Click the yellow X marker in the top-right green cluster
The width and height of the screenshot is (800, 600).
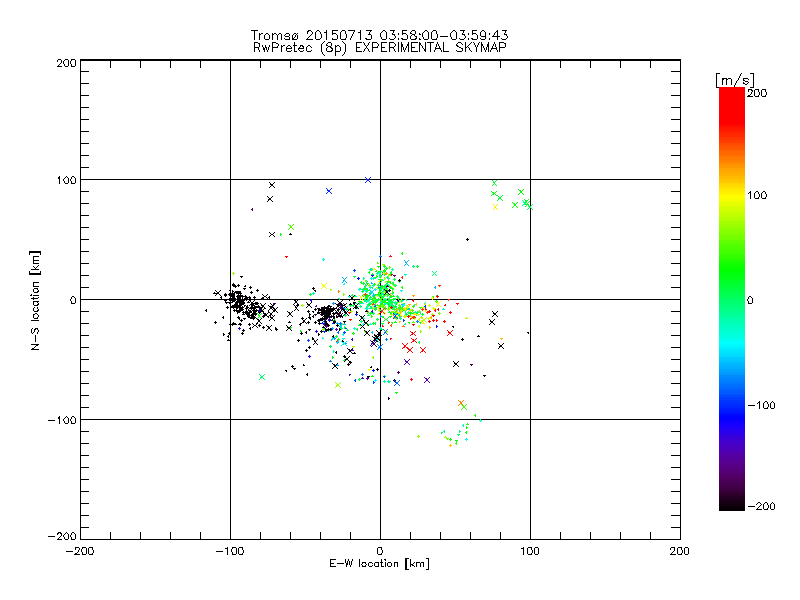pyautogui.click(x=495, y=207)
